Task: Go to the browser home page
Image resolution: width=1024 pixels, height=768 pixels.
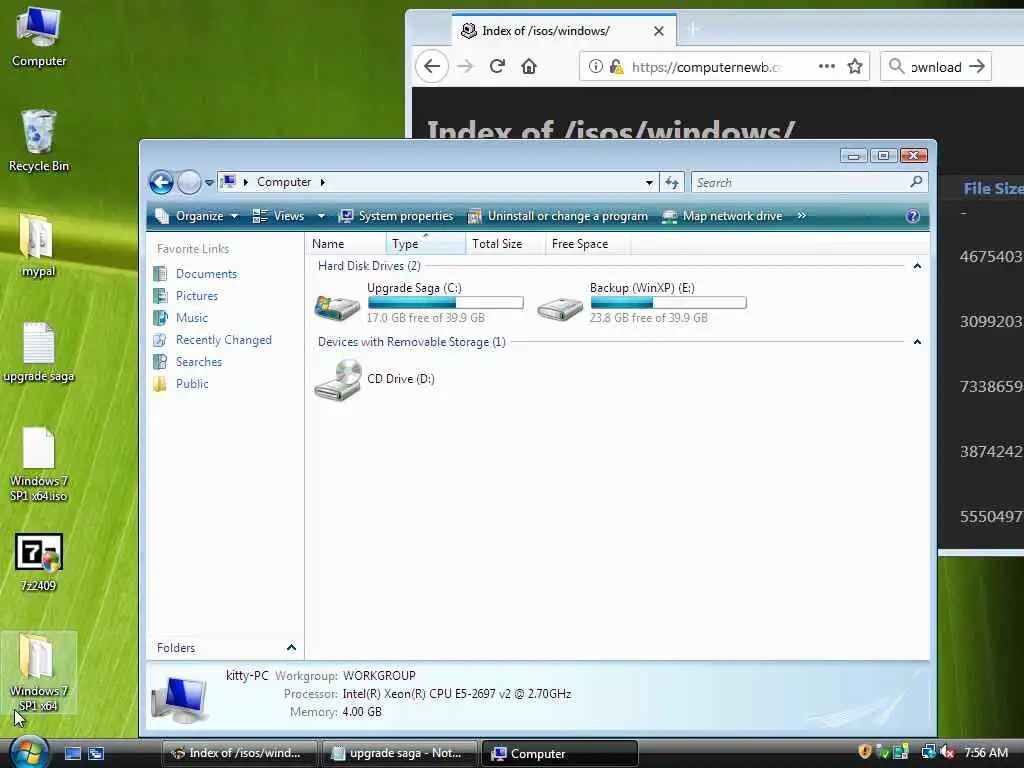Action: coord(529,66)
